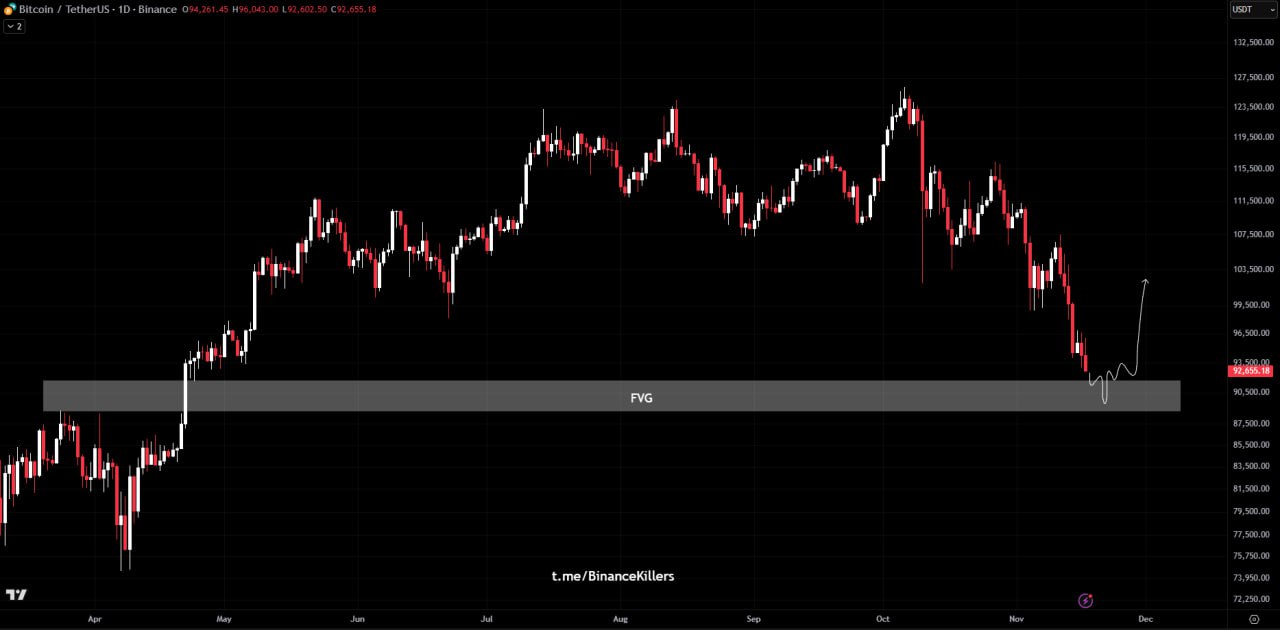The height and width of the screenshot is (630, 1280).
Task: Click the Jul label on time axis
Action: point(486,619)
